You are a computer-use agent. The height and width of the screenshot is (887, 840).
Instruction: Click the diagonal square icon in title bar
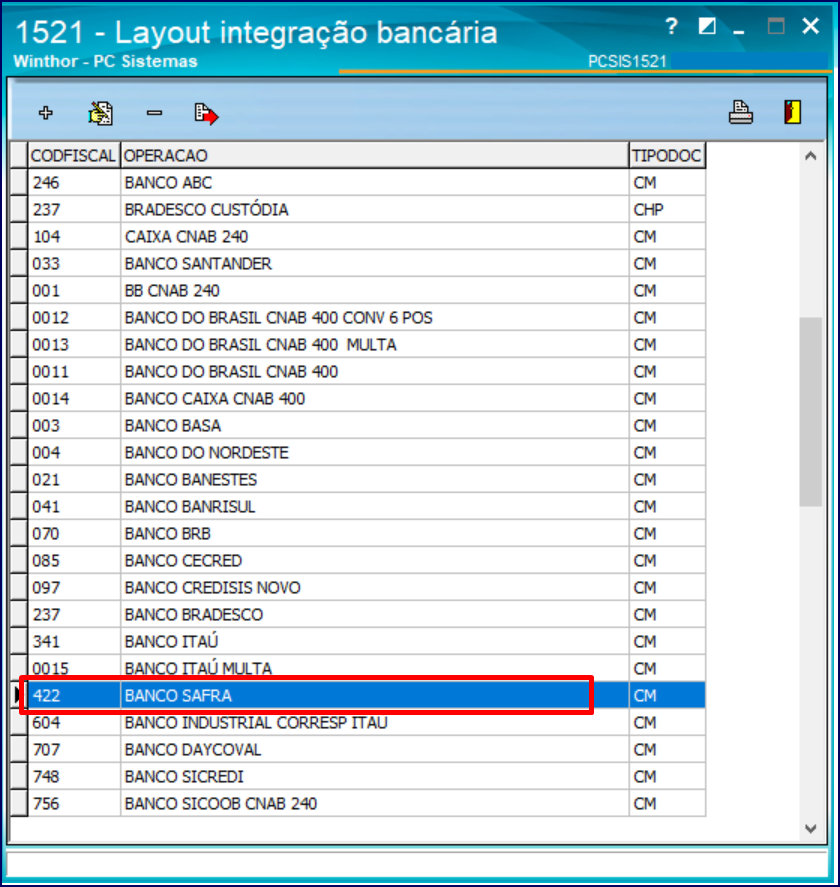(707, 26)
